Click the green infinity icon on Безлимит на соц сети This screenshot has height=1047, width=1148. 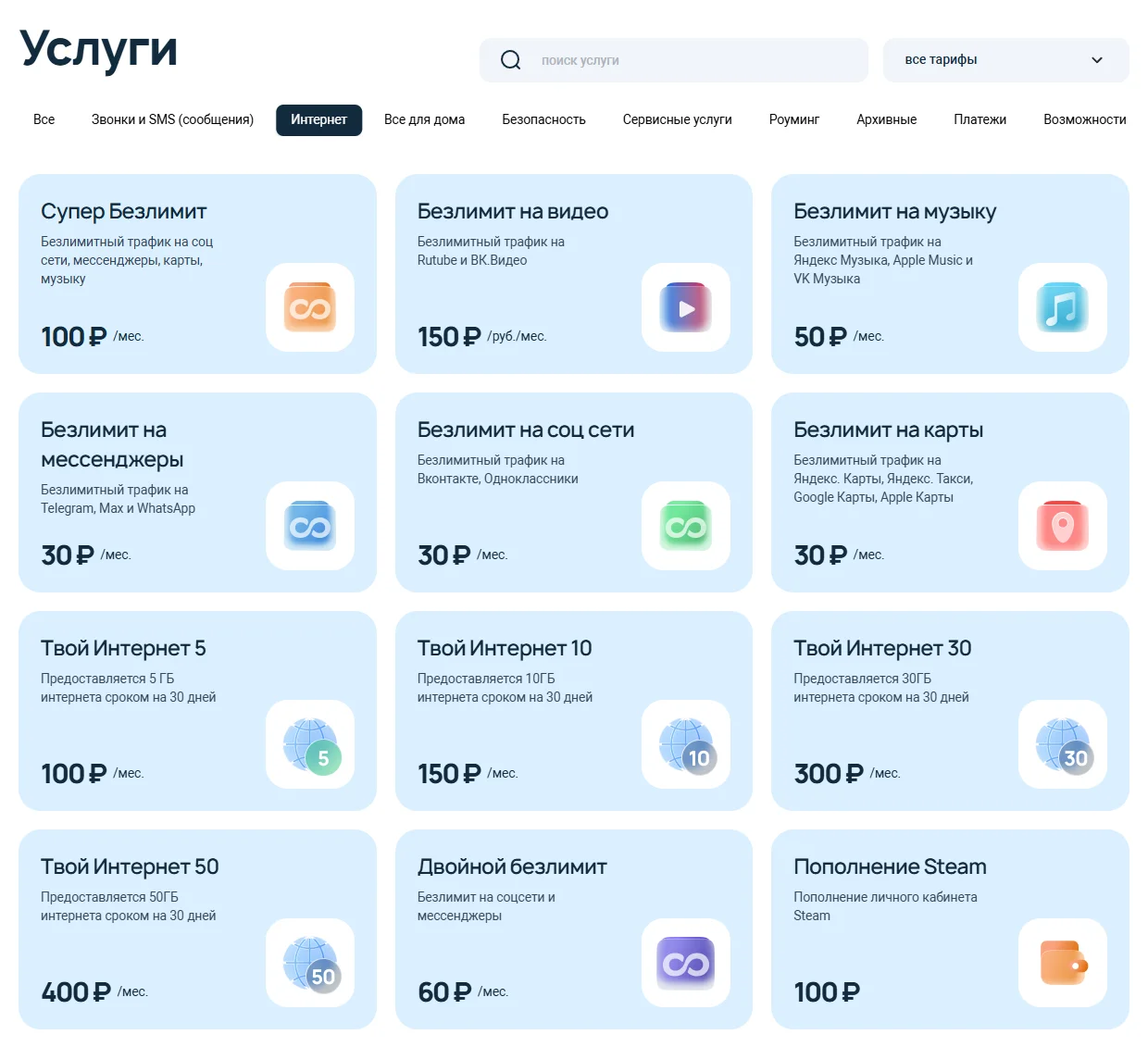coord(686,526)
